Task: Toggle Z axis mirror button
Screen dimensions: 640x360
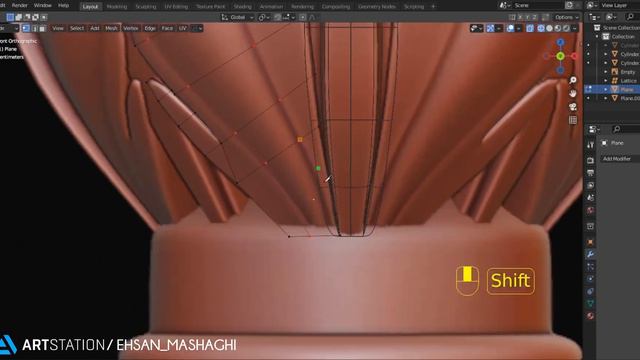Action: pos(534,17)
